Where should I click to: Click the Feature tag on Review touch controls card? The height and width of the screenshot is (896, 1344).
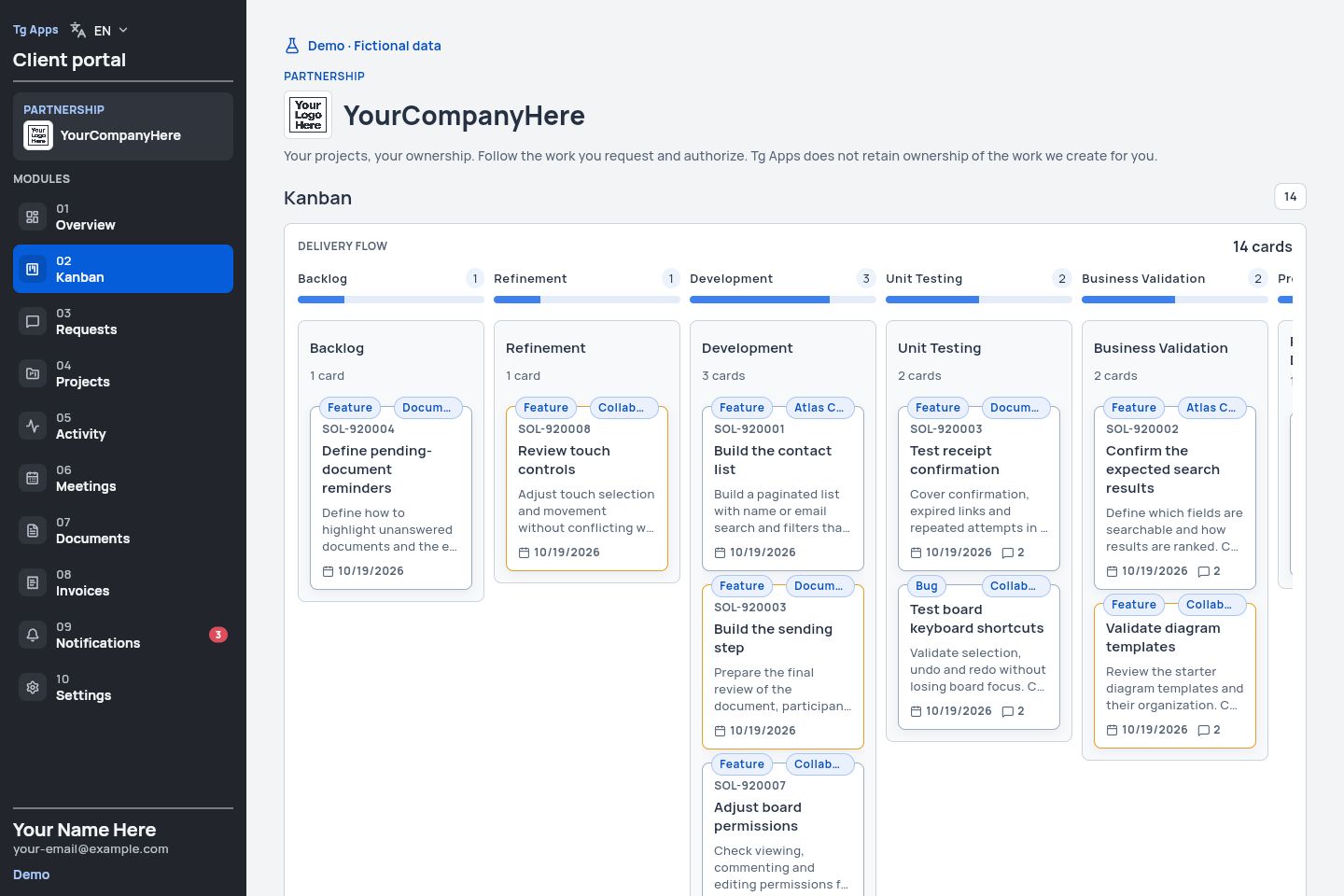(546, 408)
